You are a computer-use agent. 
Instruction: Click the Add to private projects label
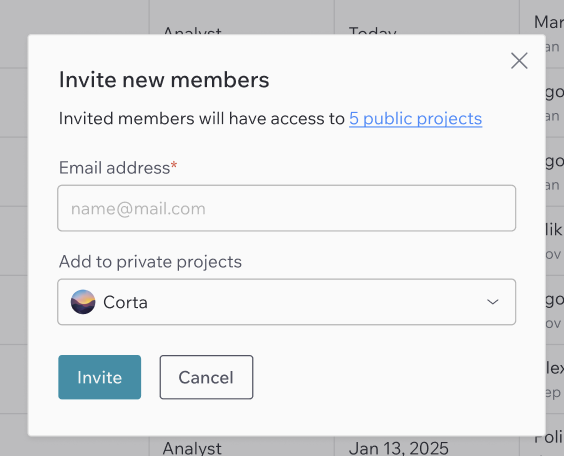[x=150, y=262]
